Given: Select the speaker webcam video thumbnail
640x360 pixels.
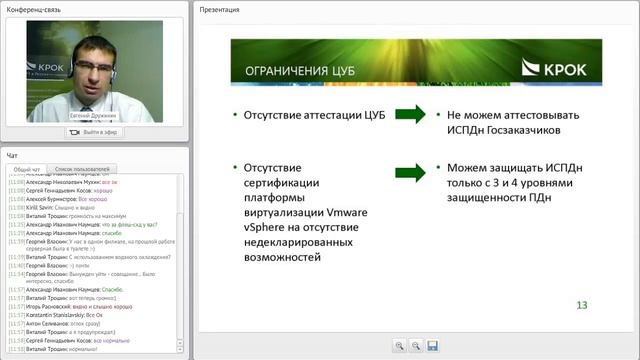Looking at the screenshot, I should click(x=95, y=71).
